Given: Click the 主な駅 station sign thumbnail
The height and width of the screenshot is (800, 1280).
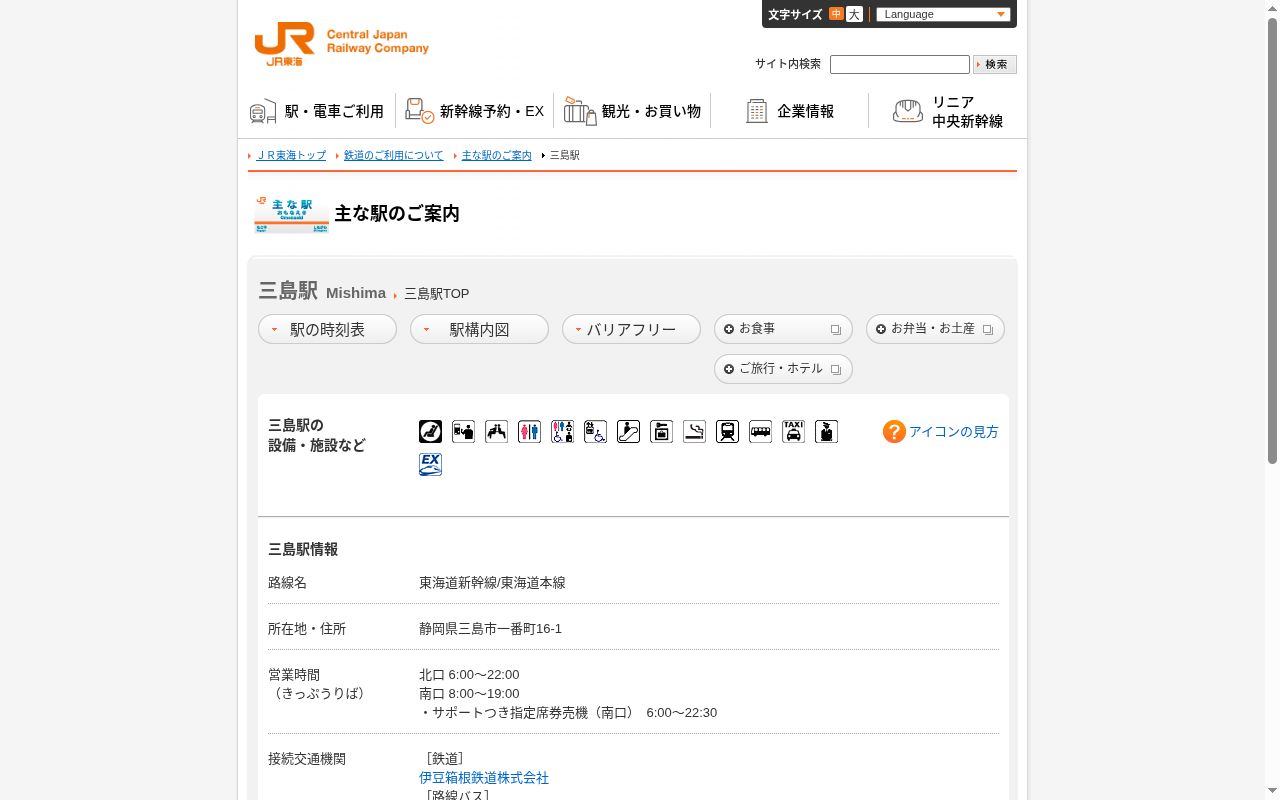Looking at the screenshot, I should (291, 214).
